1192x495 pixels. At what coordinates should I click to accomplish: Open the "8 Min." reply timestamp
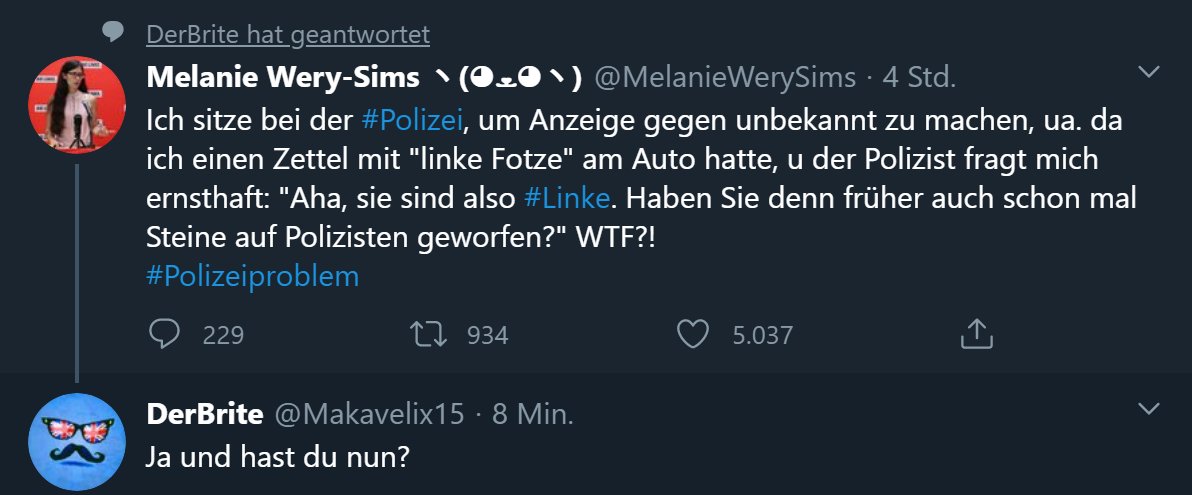pos(532,414)
